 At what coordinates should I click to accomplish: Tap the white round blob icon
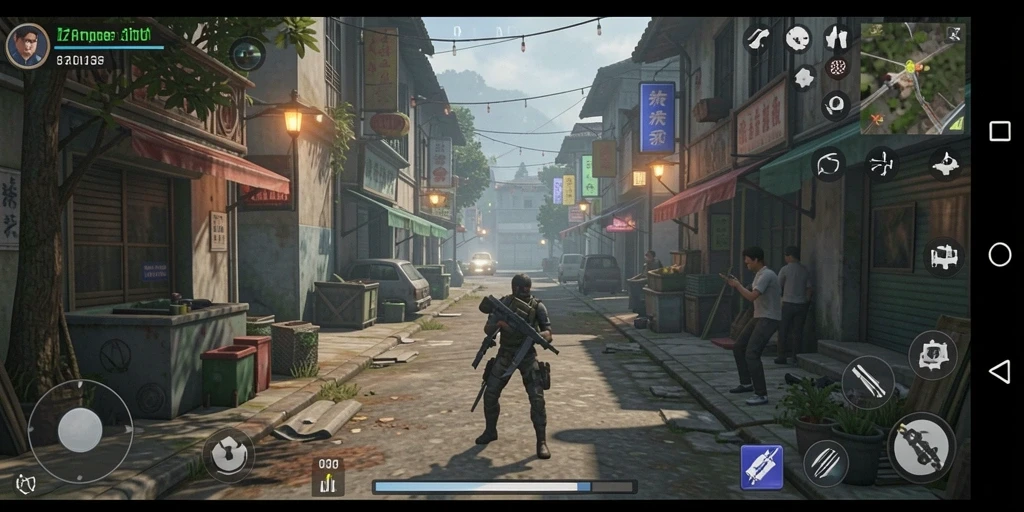coord(797,39)
